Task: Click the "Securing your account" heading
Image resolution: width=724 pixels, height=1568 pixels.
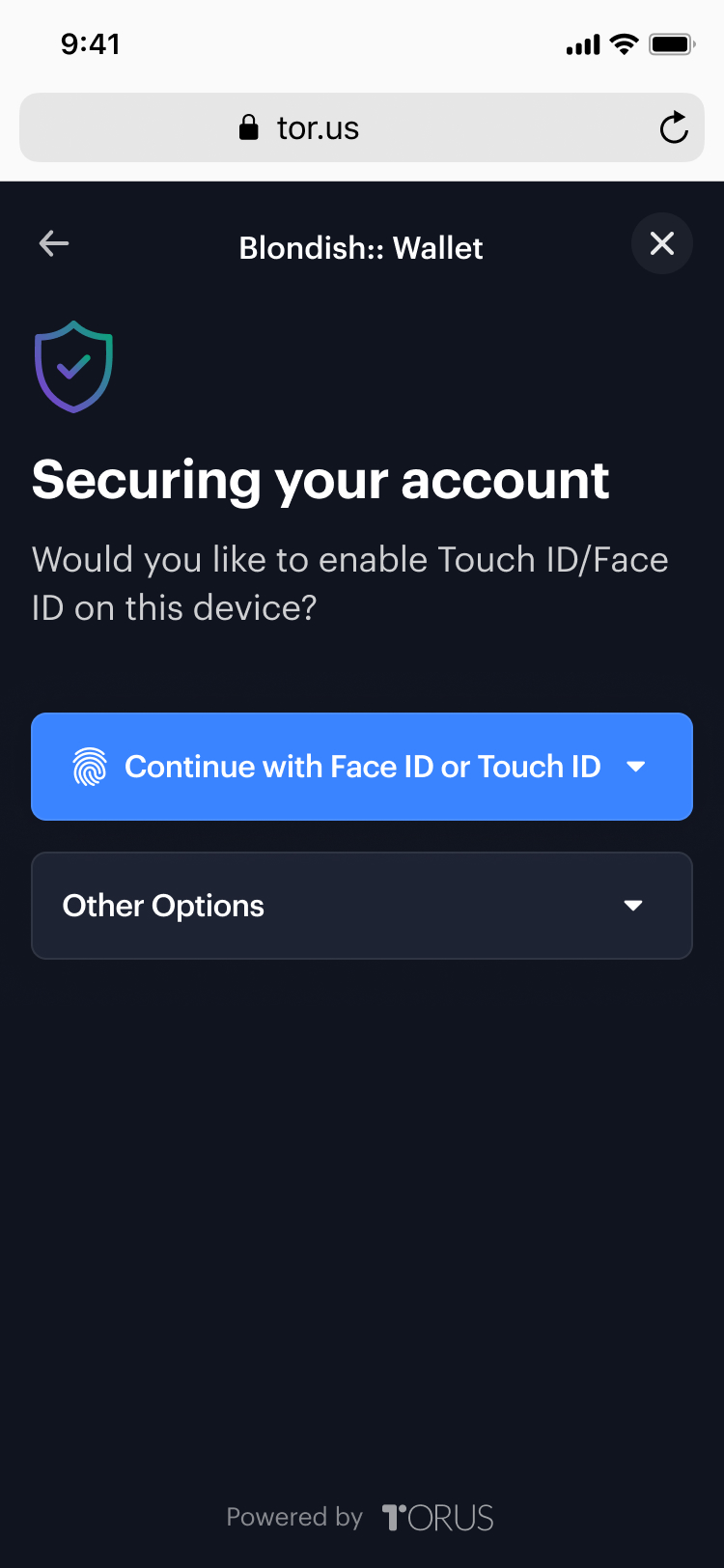Action: pos(320,481)
